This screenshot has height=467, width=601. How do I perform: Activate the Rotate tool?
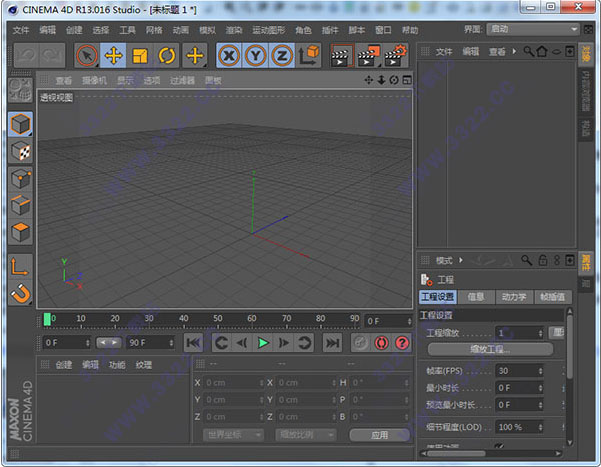[166, 56]
